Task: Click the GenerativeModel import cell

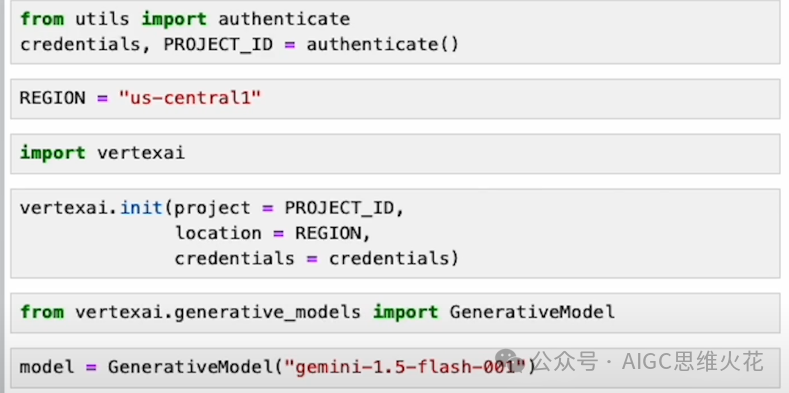Action: (395, 312)
